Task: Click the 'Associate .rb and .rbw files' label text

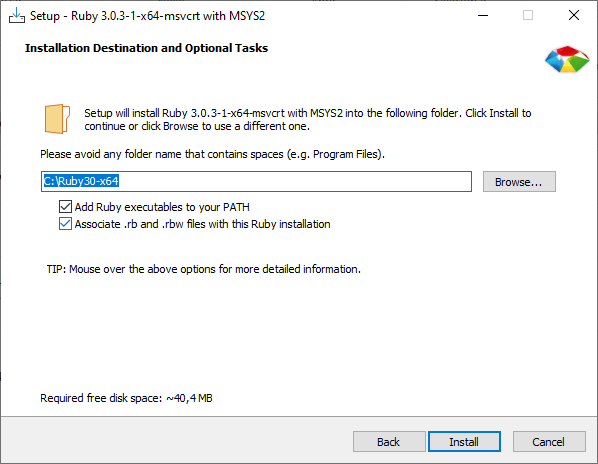Action: click(x=203, y=224)
